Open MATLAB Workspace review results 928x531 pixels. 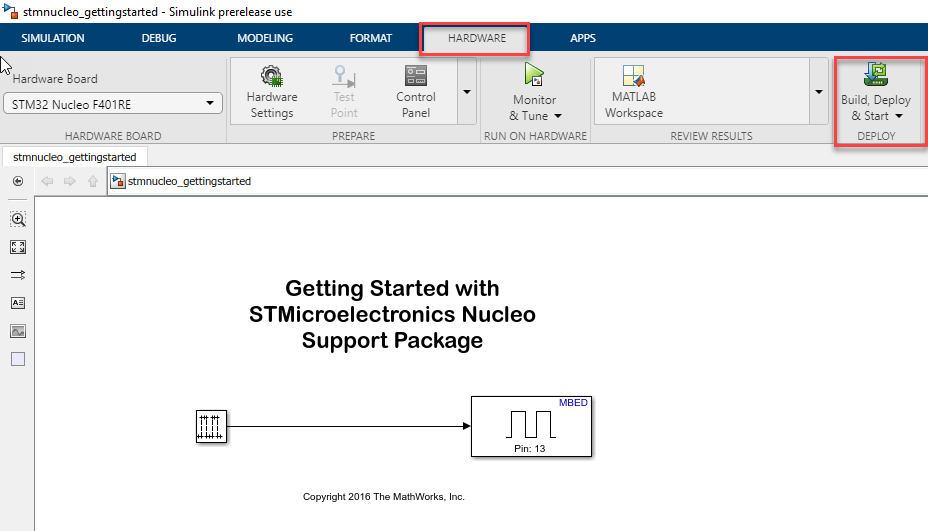(x=633, y=77)
